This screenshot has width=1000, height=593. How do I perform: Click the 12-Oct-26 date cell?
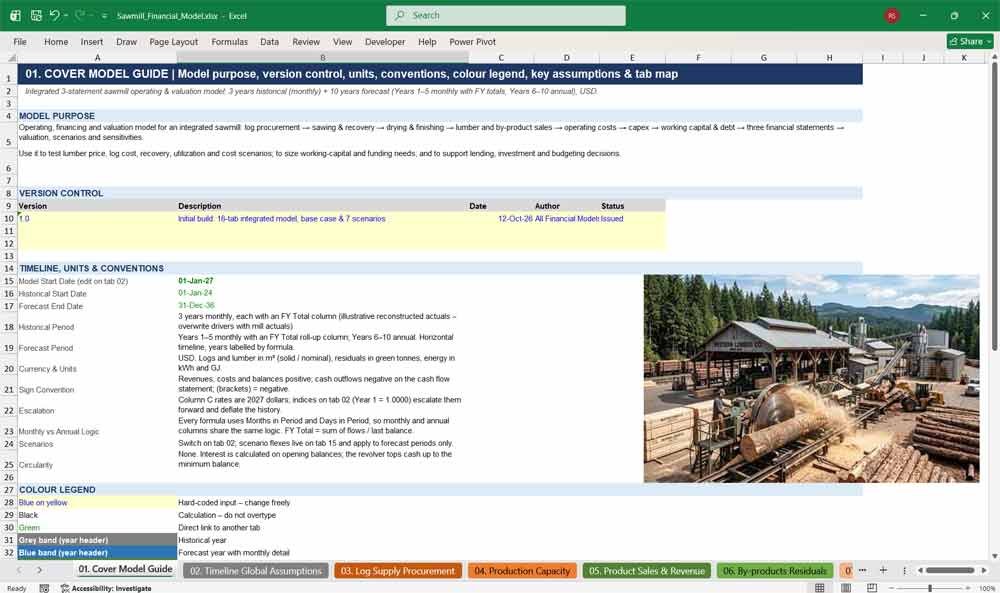pyautogui.click(x=501, y=219)
